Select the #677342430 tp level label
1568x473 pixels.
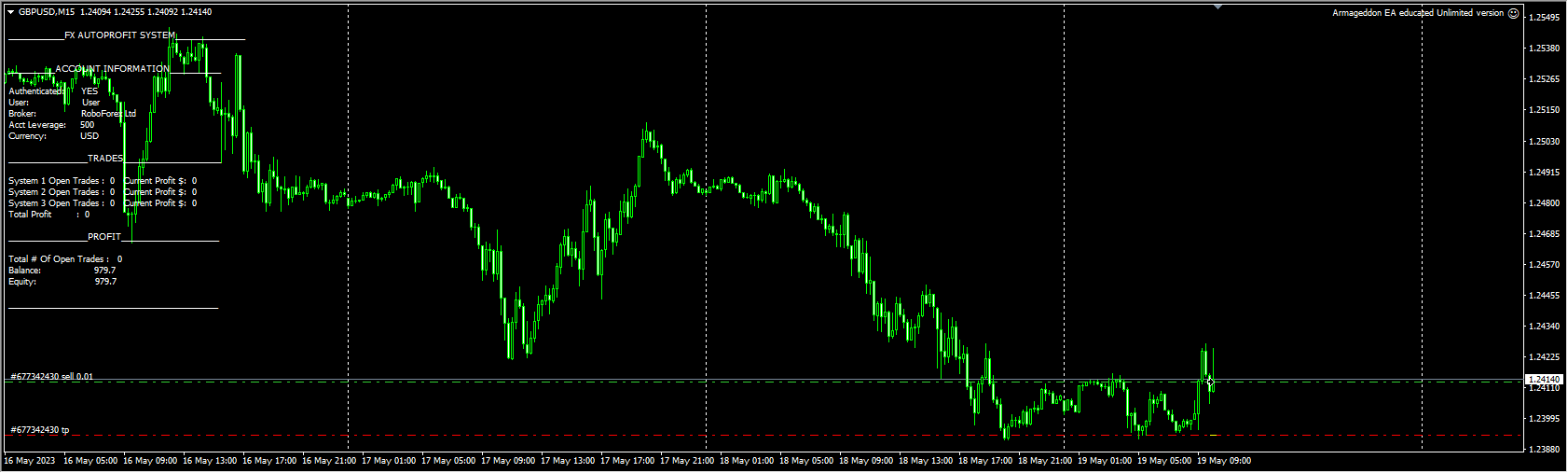(x=40, y=430)
